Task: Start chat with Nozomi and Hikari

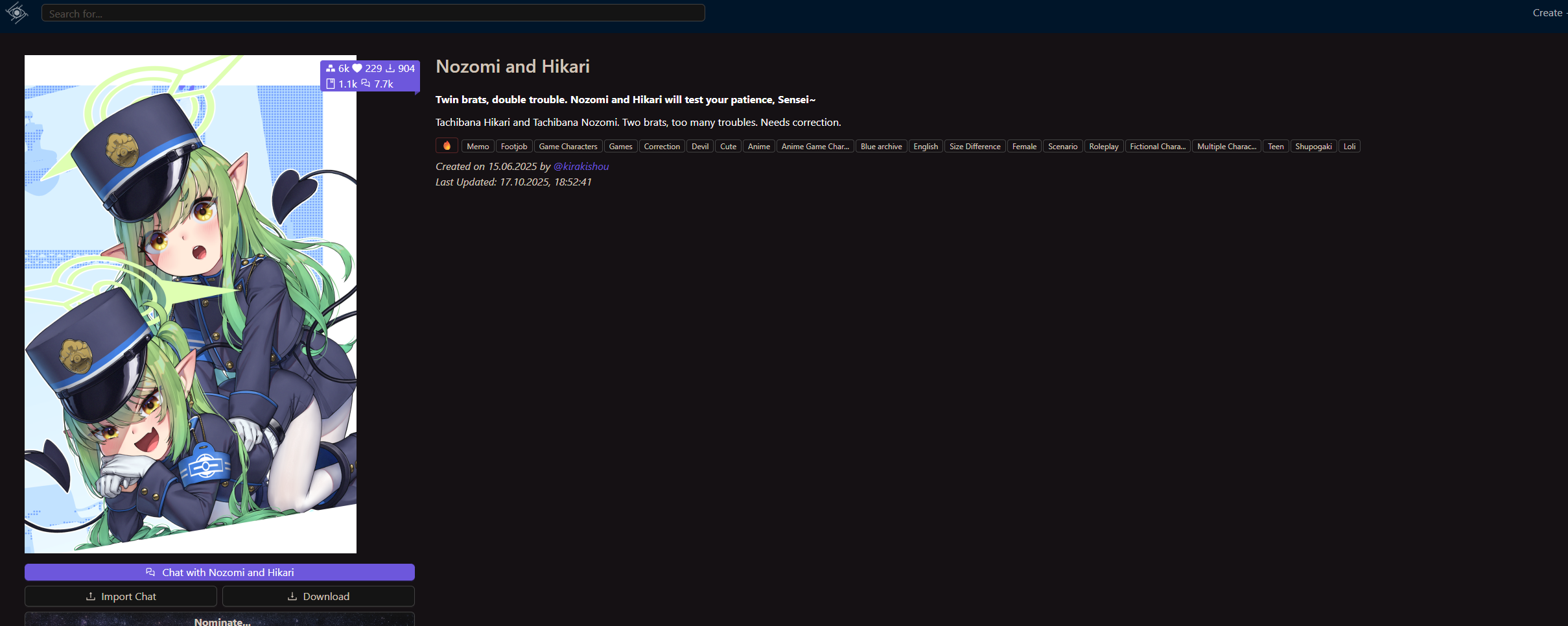Action: point(220,572)
